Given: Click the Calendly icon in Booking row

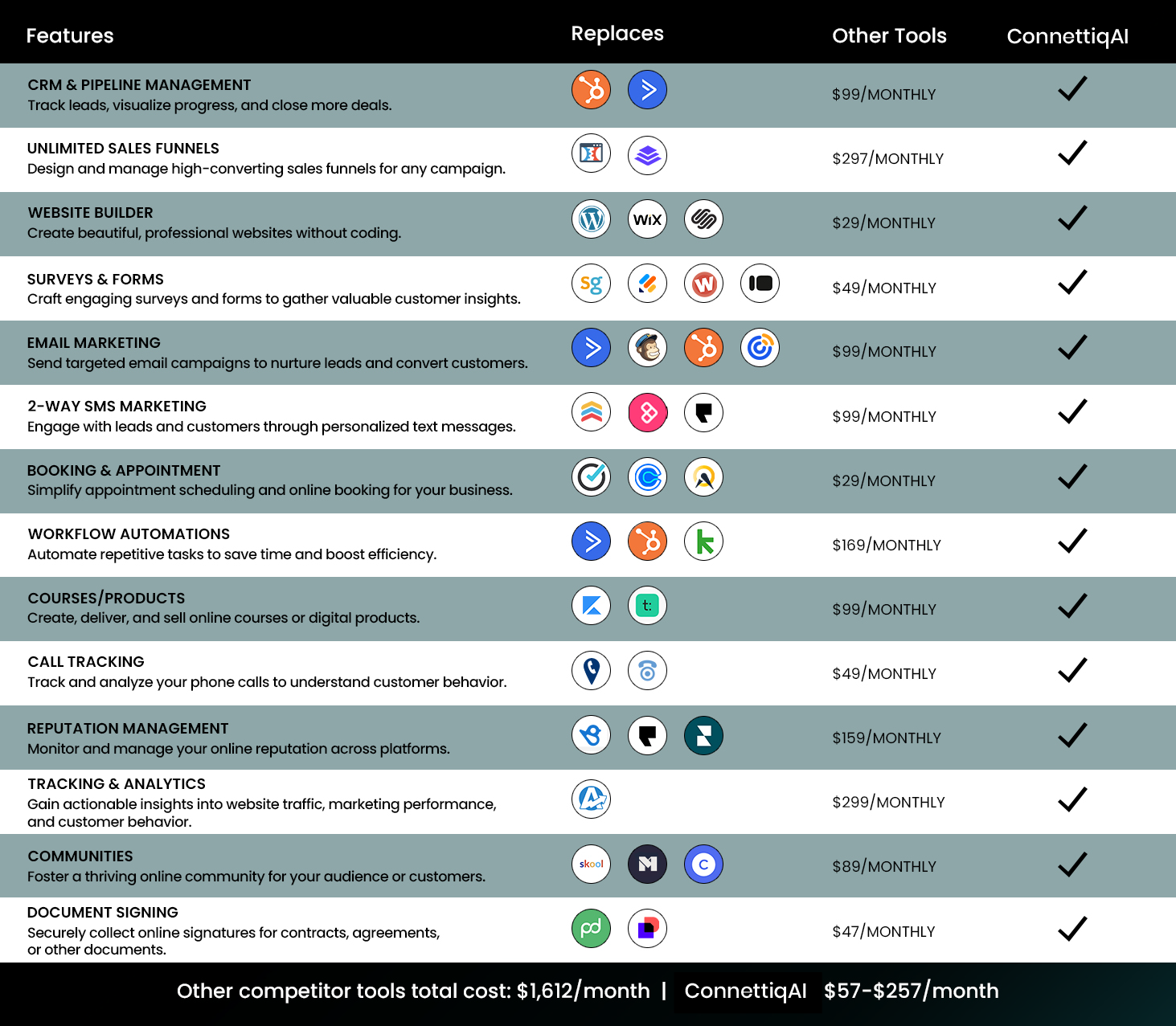Looking at the screenshot, I should 647,477.
